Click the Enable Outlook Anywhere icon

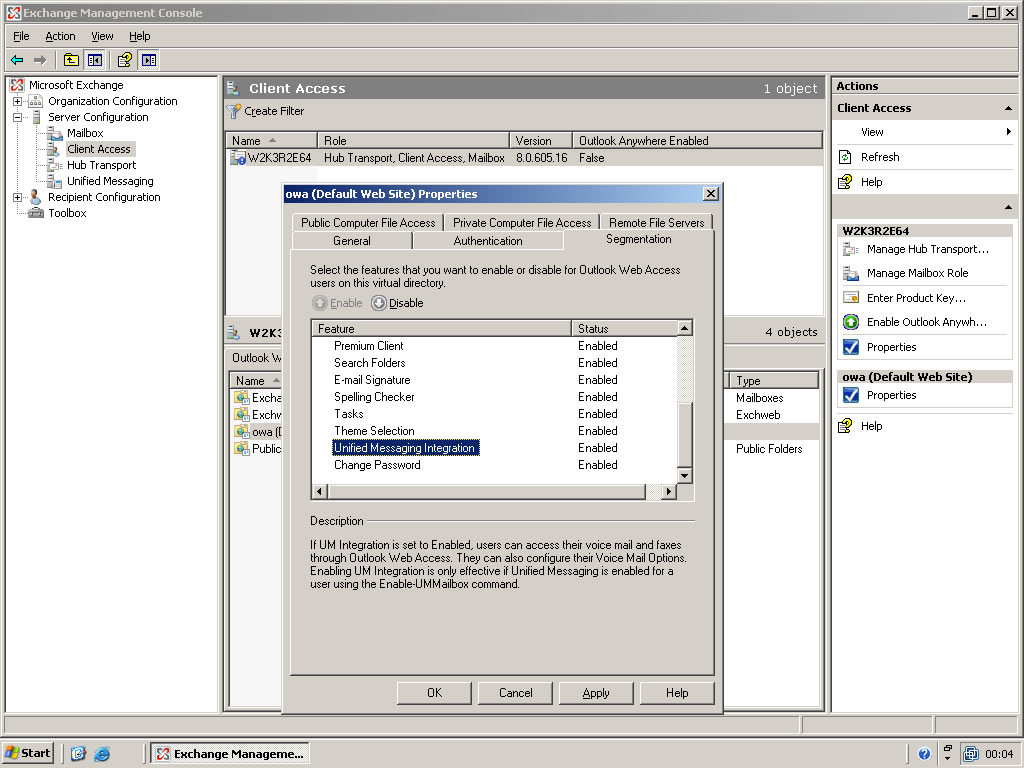(851, 322)
